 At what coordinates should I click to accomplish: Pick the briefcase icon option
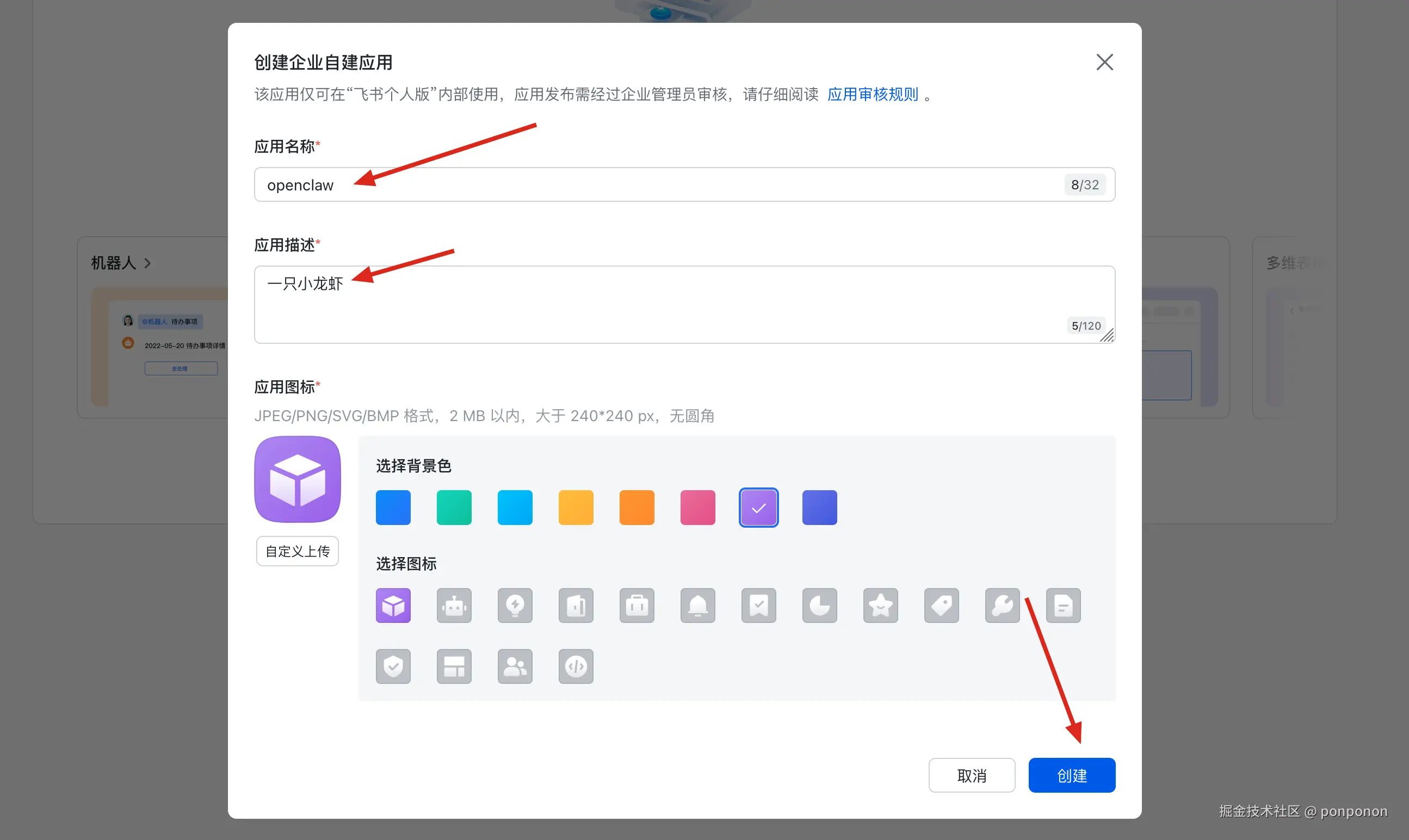coord(636,606)
